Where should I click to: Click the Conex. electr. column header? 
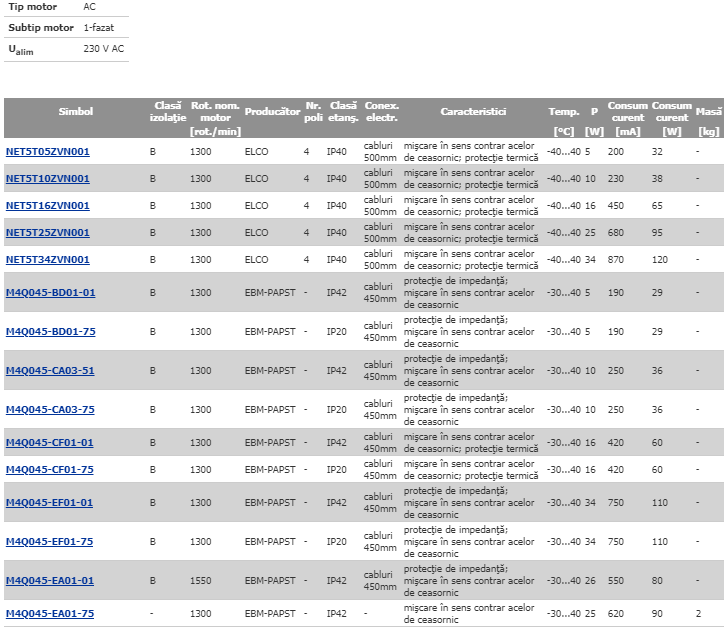pyautogui.click(x=381, y=111)
